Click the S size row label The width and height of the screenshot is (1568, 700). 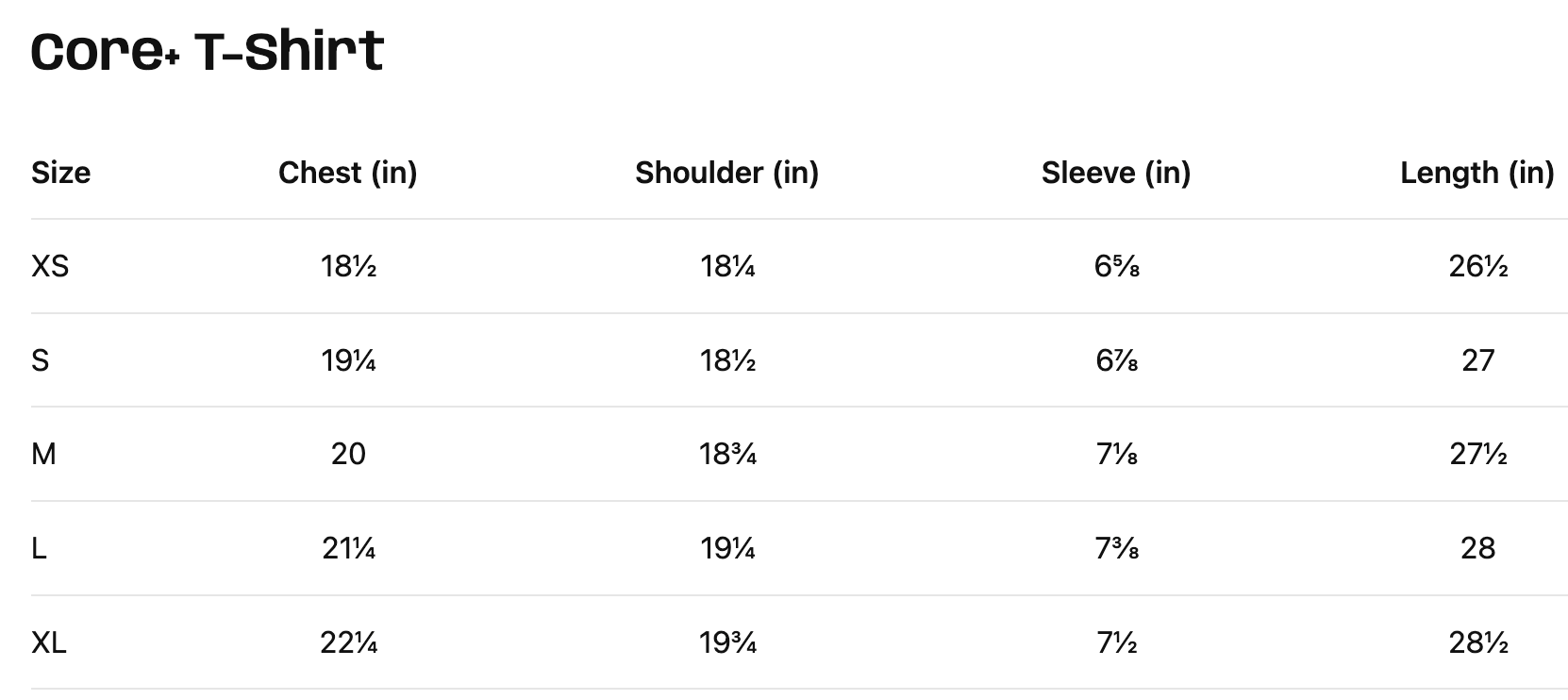(40, 360)
